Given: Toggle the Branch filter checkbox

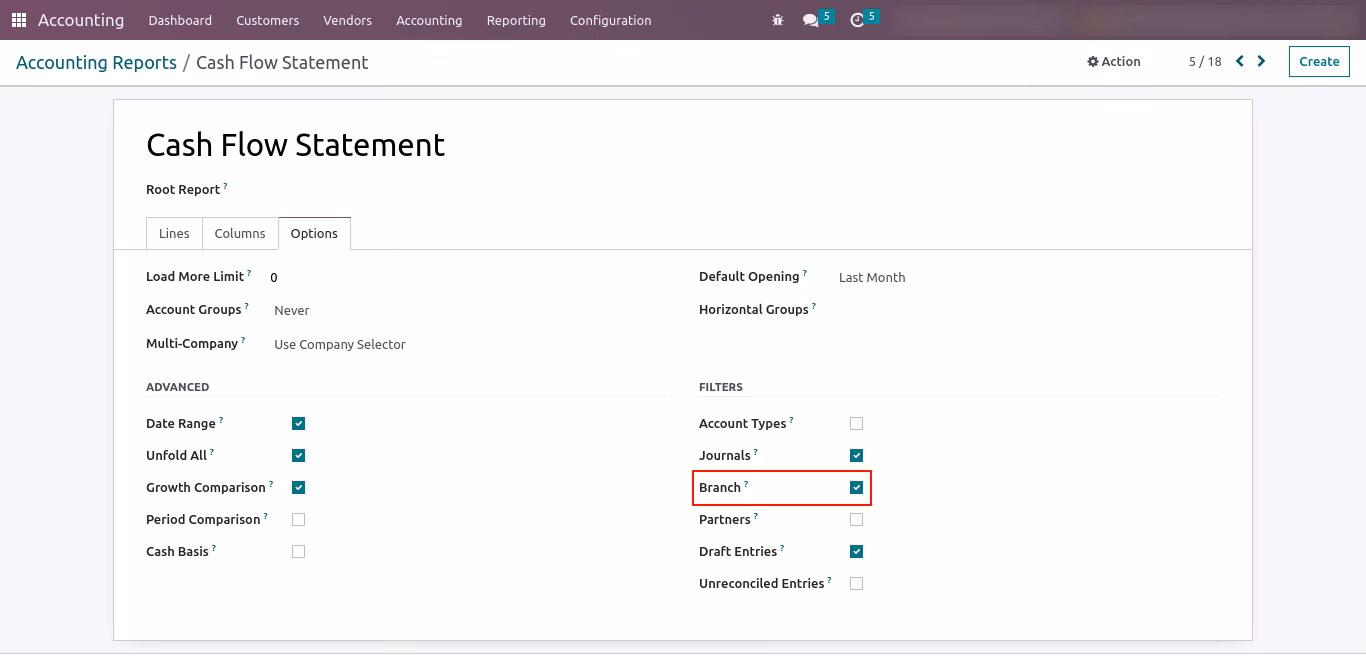Looking at the screenshot, I should (x=856, y=487).
